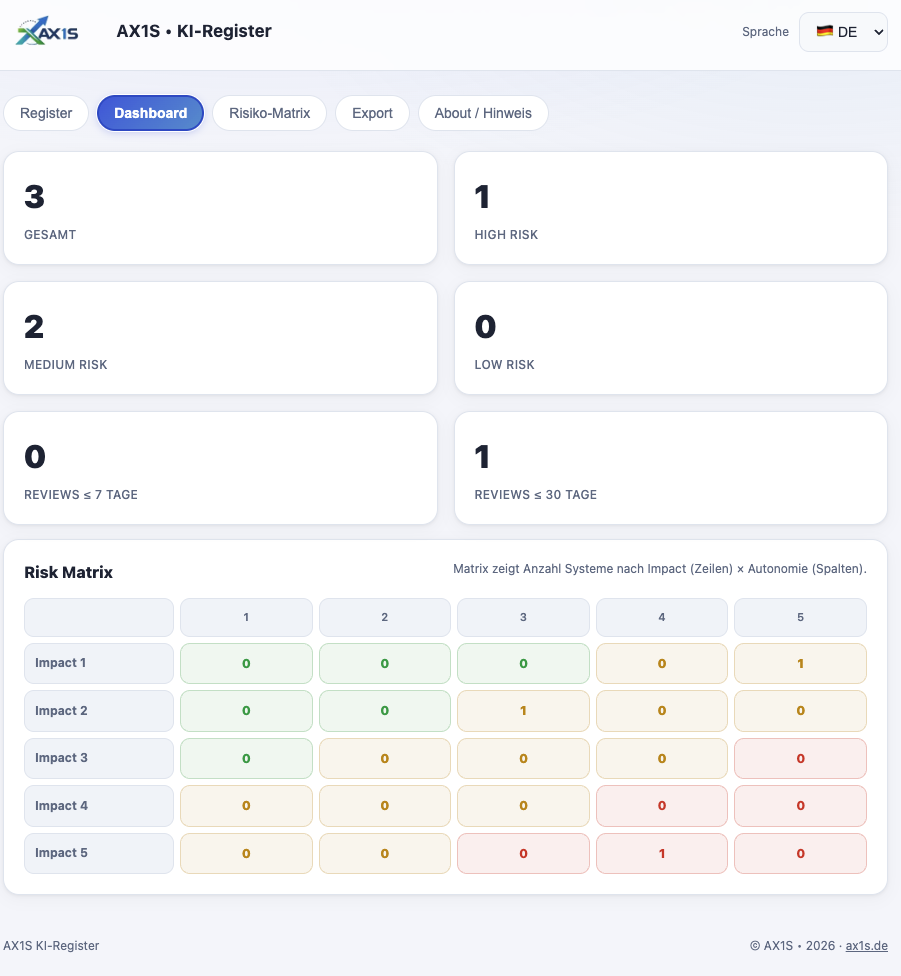Click the MEDIUM RISK card showing 2

tap(220, 337)
